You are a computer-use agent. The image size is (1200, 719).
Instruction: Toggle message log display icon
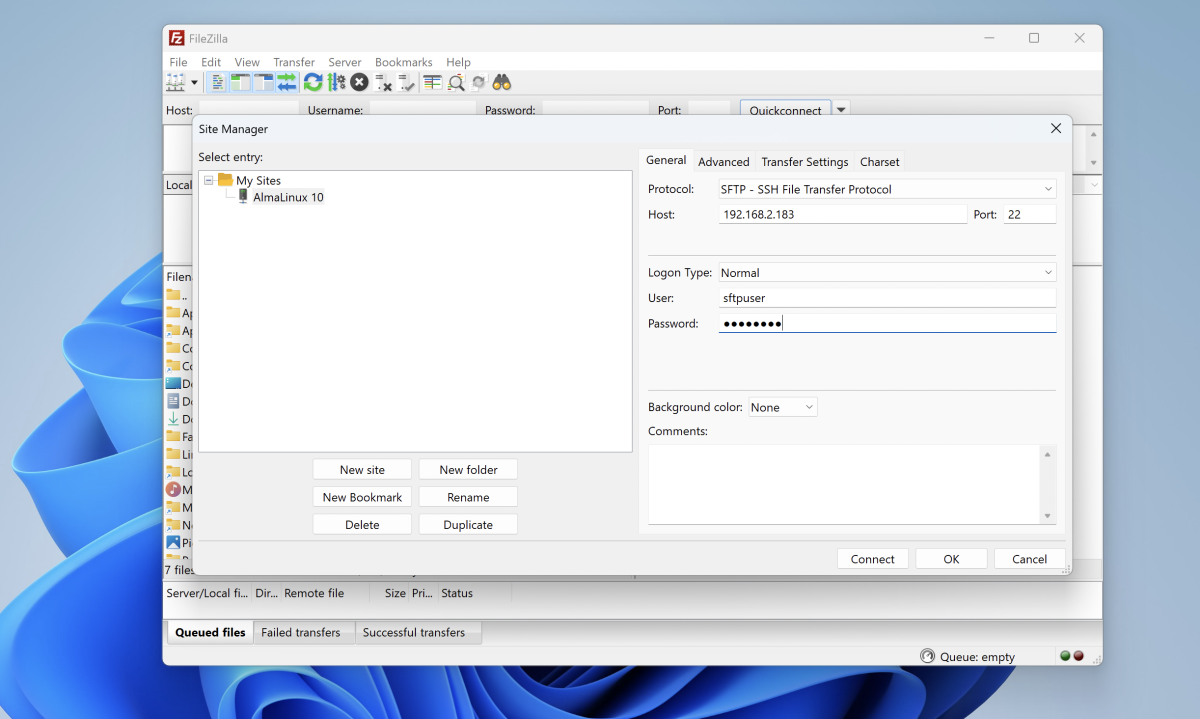(x=218, y=83)
